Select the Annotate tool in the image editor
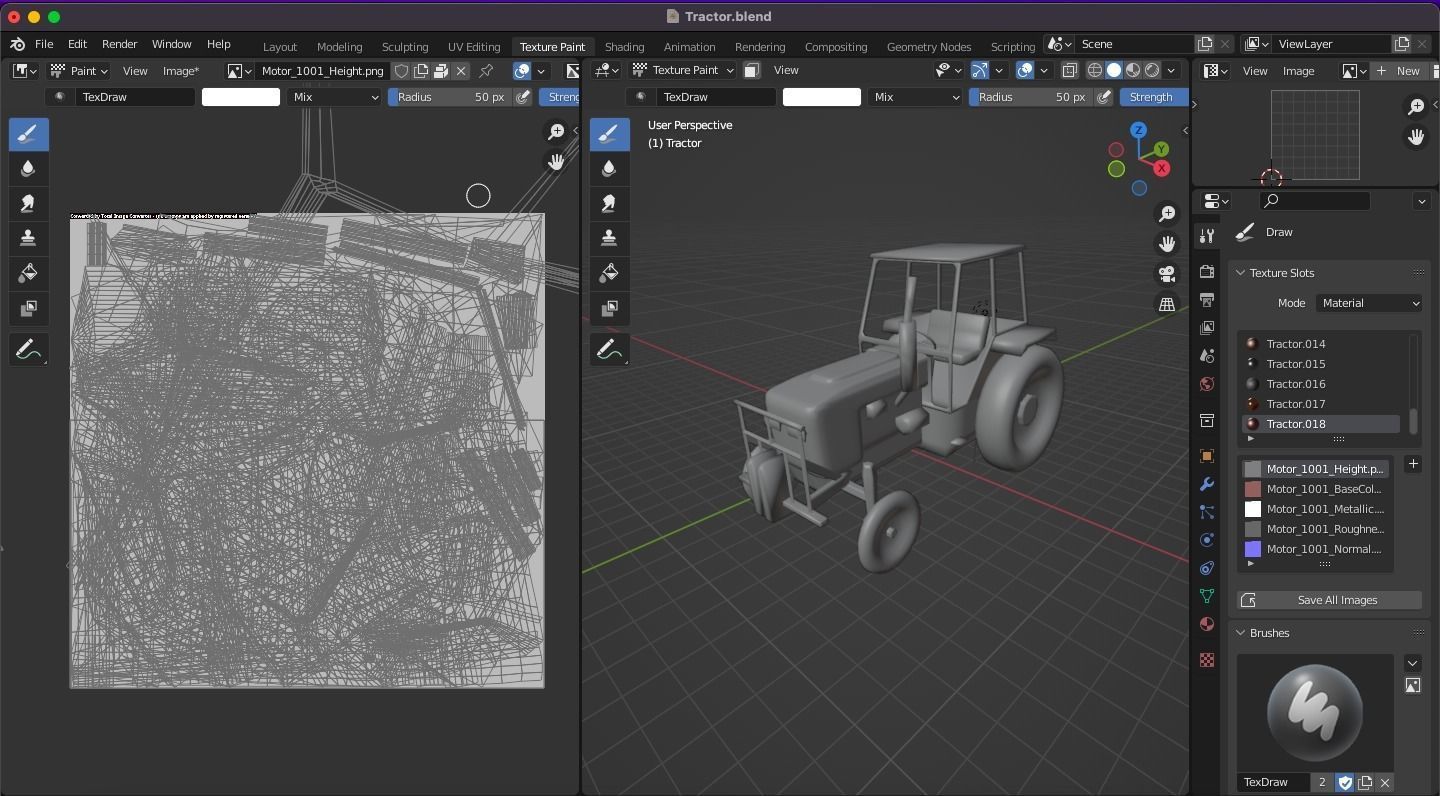The width and height of the screenshot is (1440, 796). pyautogui.click(x=28, y=350)
